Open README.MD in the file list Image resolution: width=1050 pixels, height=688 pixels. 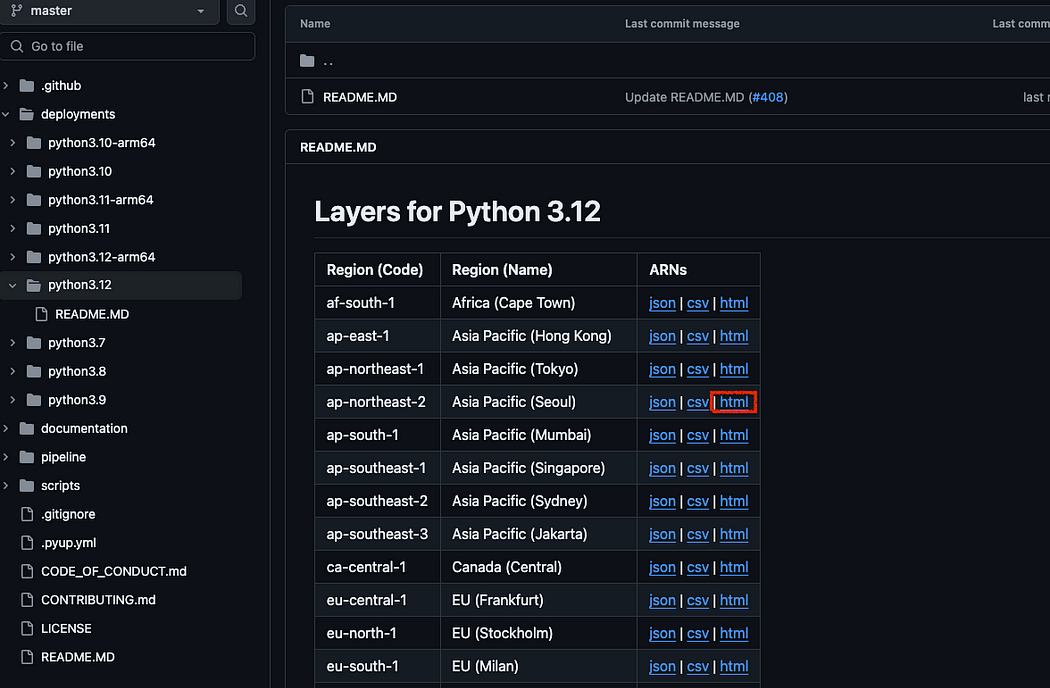(x=360, y=97)
